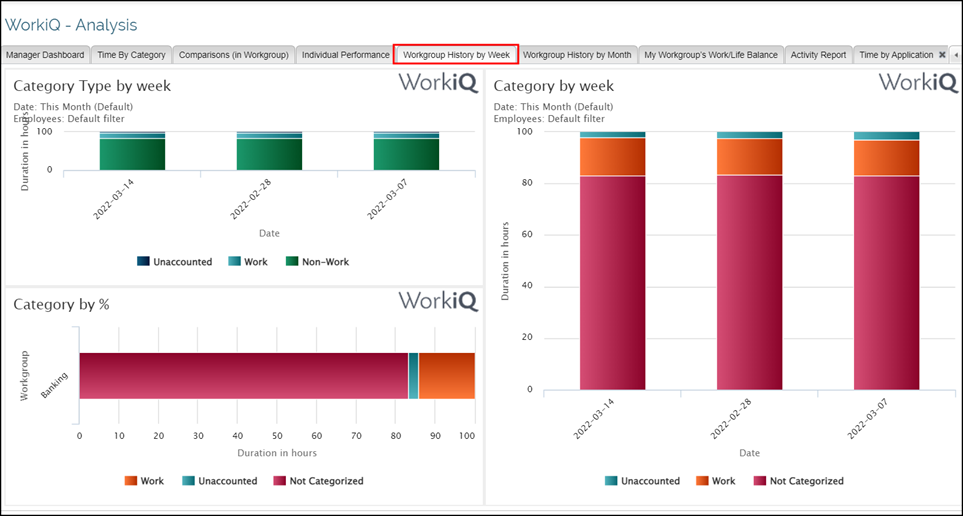Switch to the Activity Report tab
This screenshot has height=516, width=963.
(x=818, y=55)
